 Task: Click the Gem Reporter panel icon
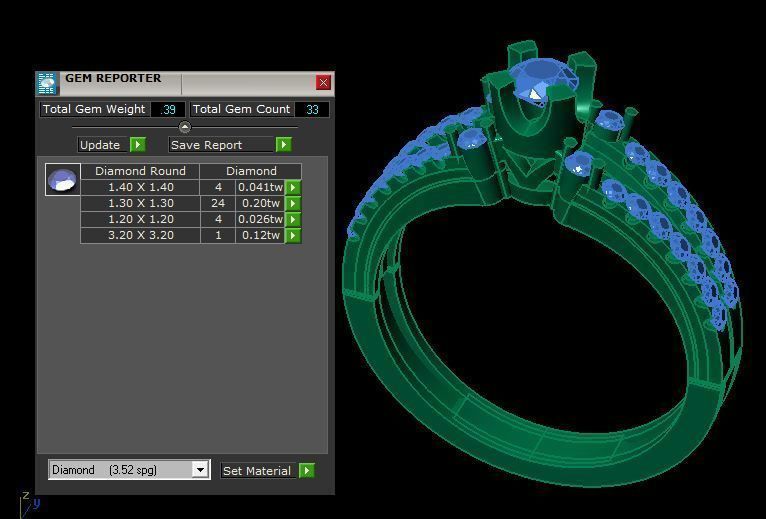coord(47,83)
